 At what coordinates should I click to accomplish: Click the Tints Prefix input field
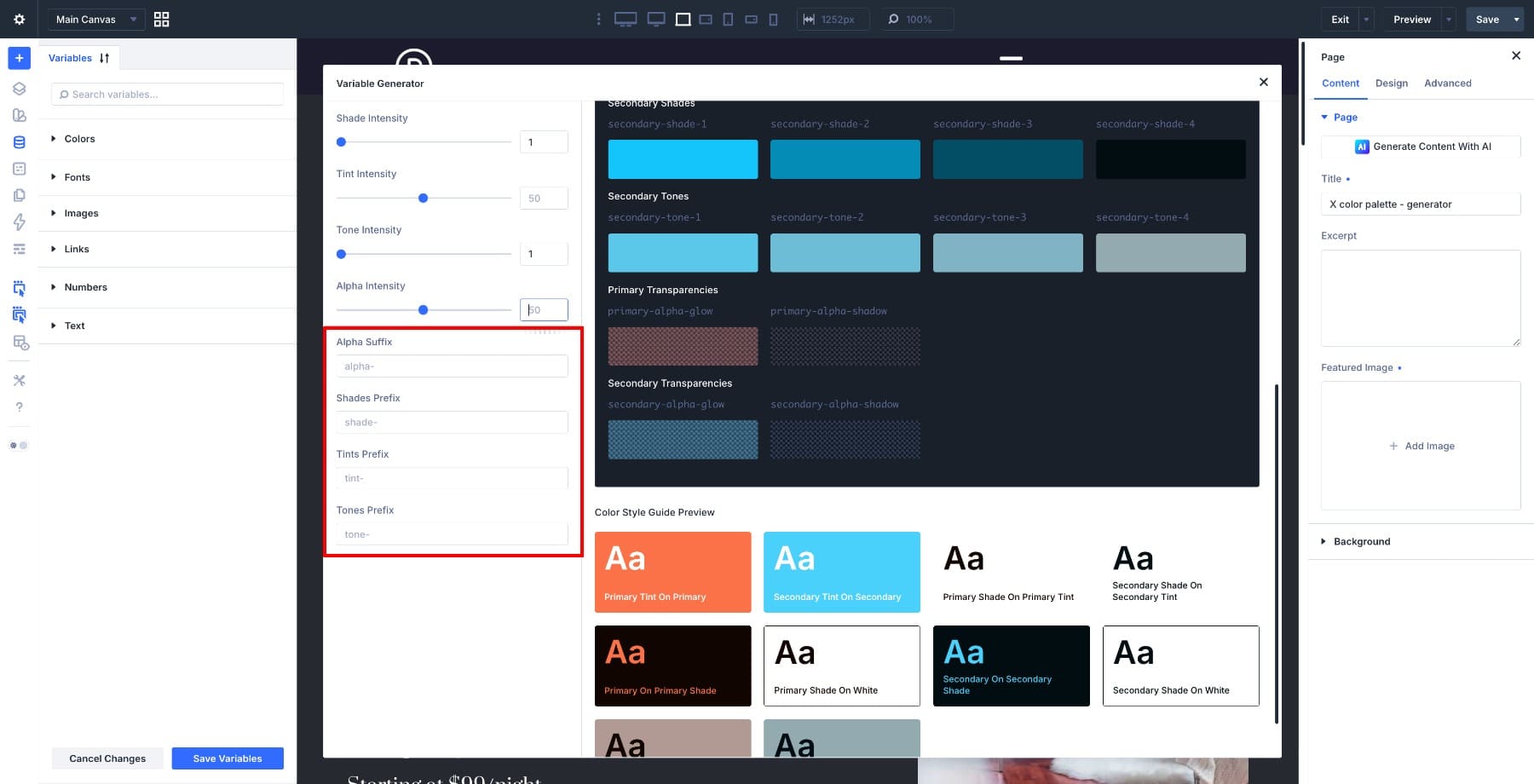pyautogui.click(x=452, y=478)
